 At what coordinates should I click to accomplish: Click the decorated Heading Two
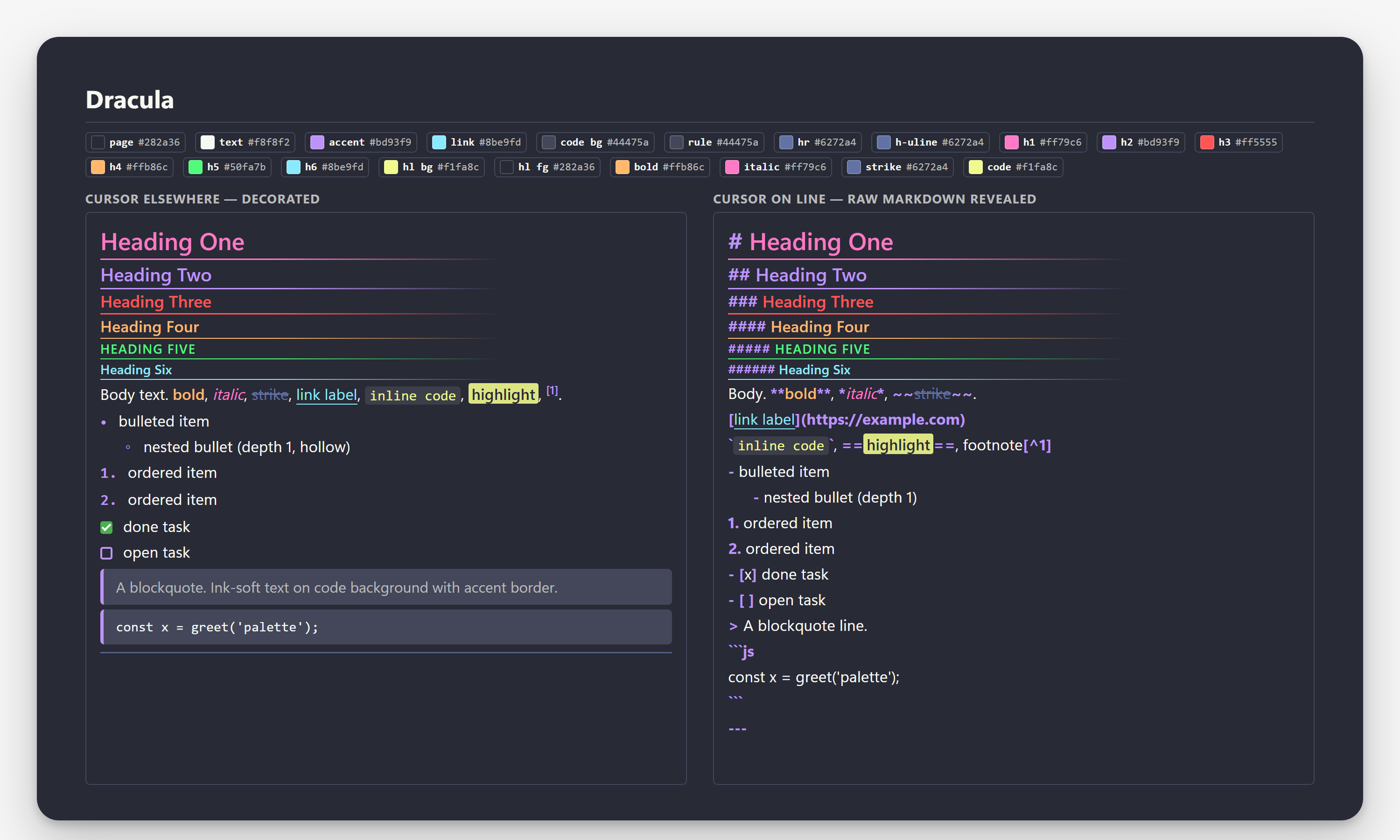(156, 275)
